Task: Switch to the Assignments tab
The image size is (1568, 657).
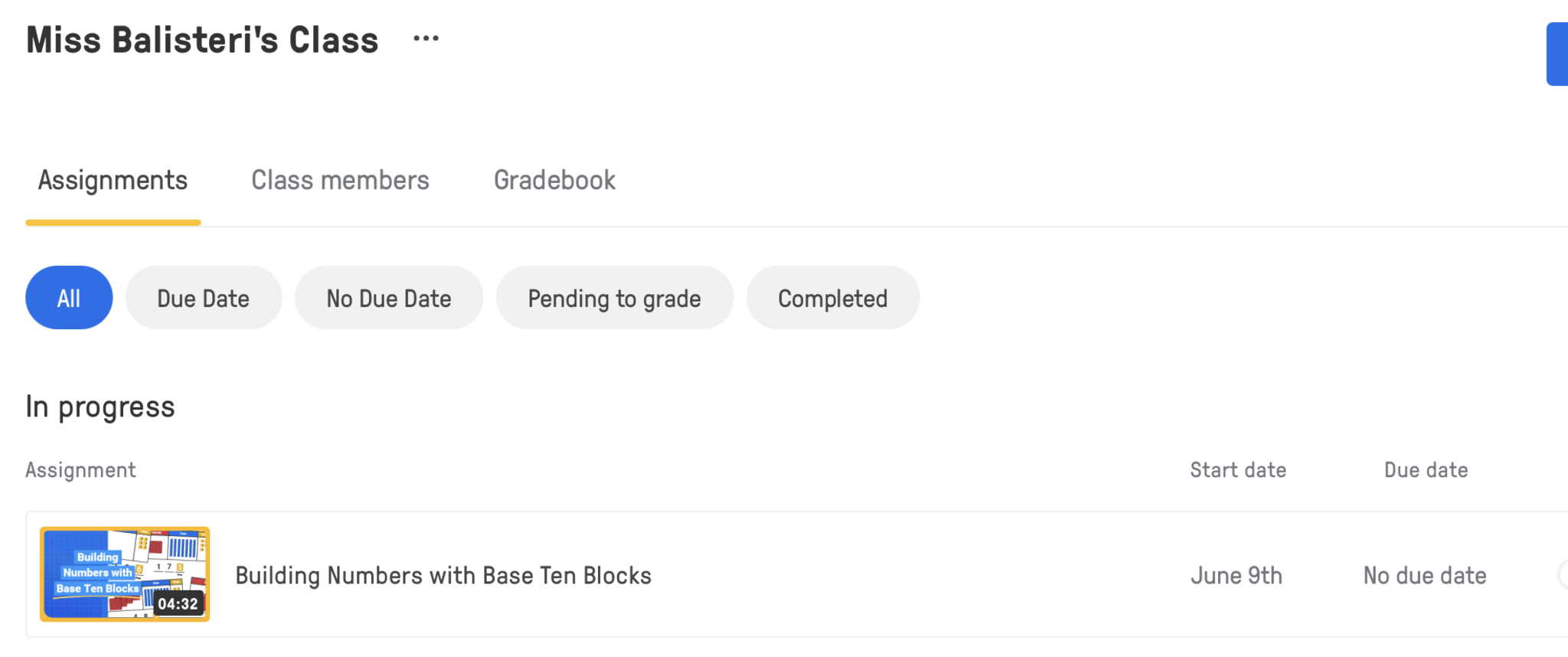Action: click(113, 181)
